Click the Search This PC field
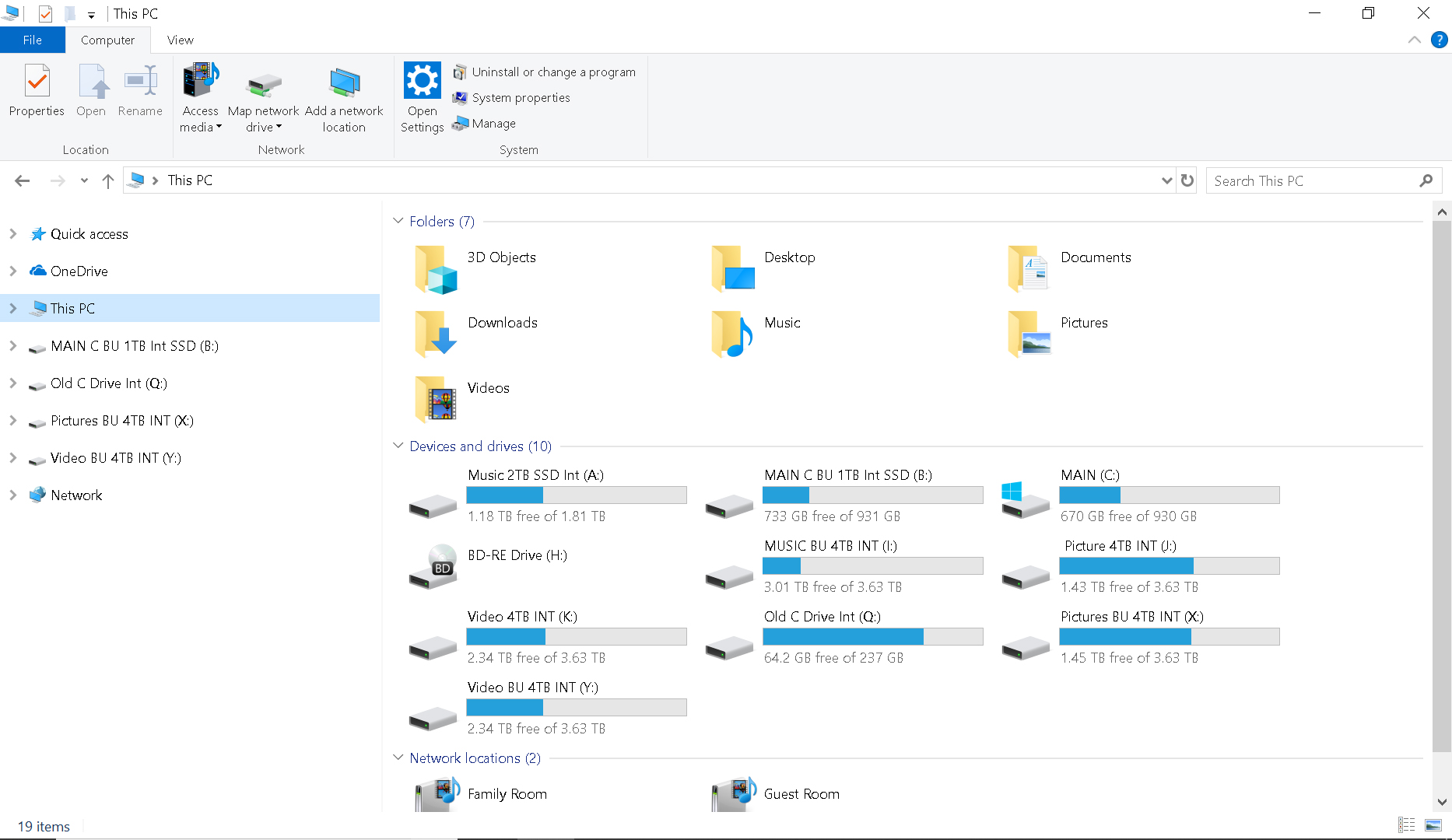This screenshot has width=1452, height=840. [1323, 180]
